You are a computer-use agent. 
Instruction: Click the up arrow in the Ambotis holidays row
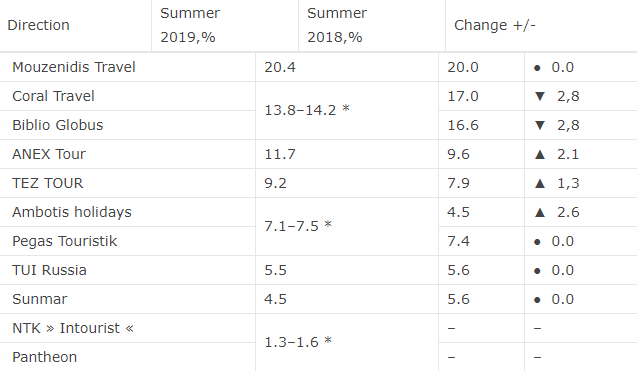click(540, 212)
